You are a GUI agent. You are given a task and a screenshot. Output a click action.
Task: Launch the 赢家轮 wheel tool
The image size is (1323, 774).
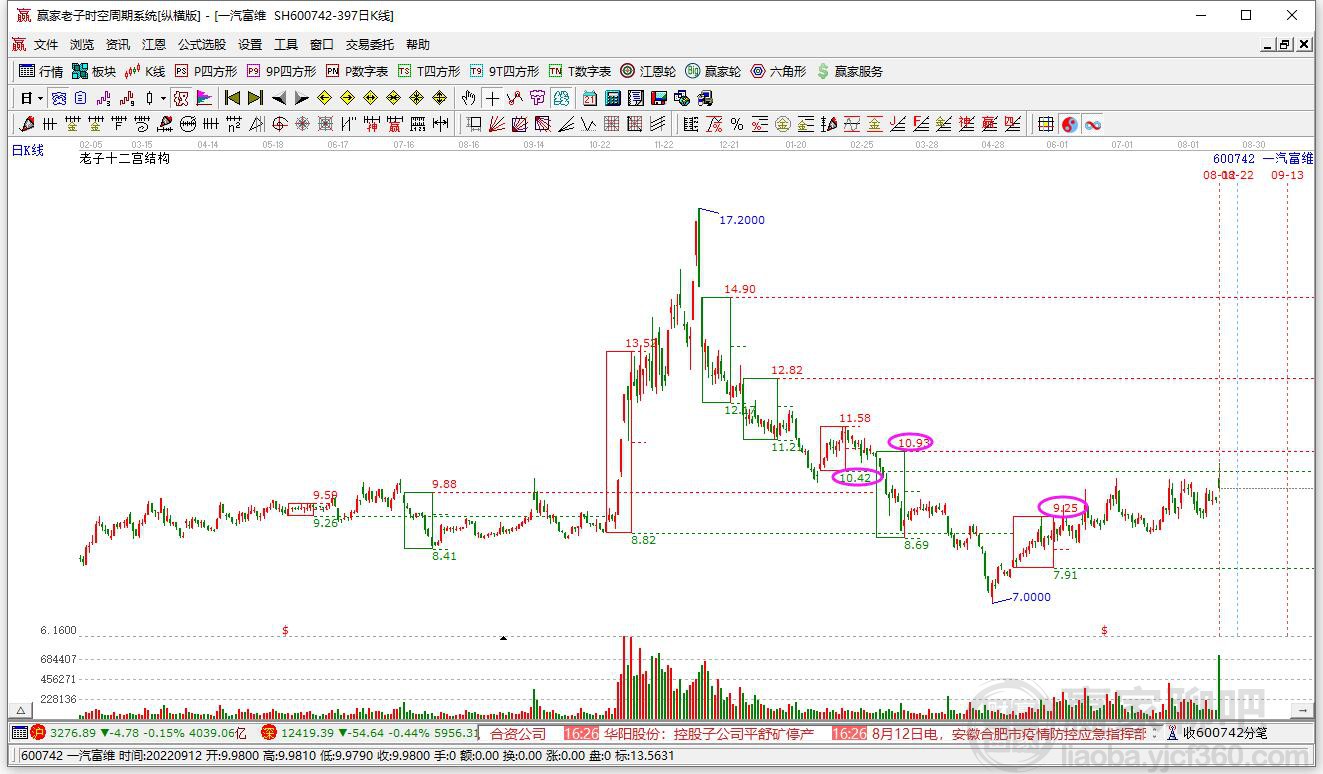point(713,71)
